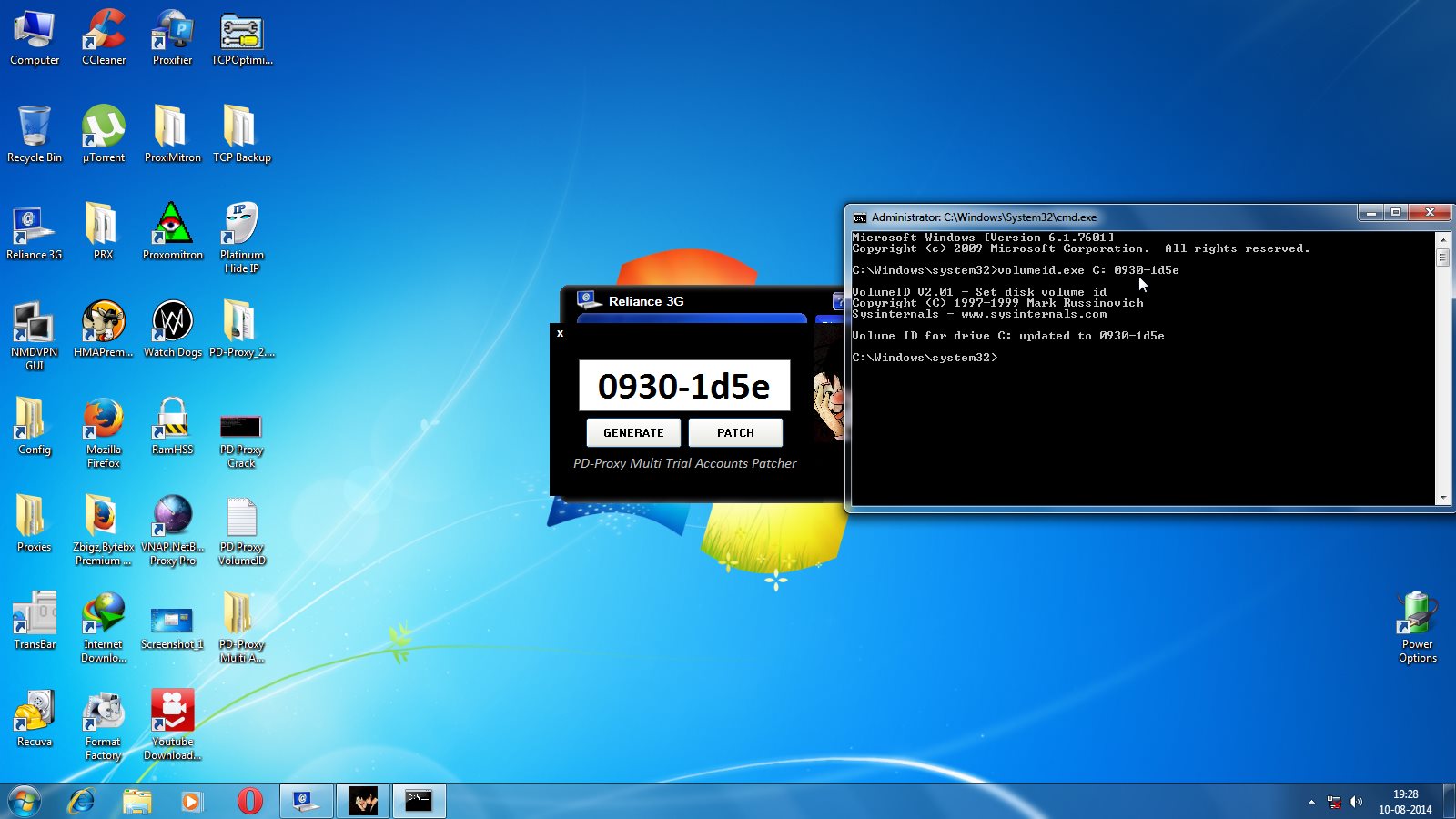Open the cmd.exe window system menu icon
Screen dimensions: 1456x819
pyautogui.click(x=859, y=217)
